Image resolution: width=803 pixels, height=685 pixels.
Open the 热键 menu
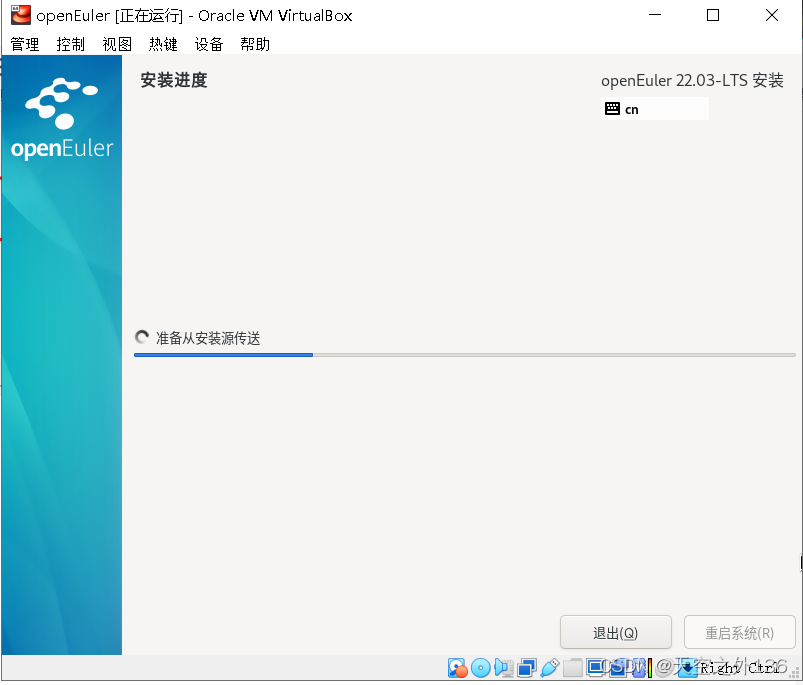click(163, 45)
